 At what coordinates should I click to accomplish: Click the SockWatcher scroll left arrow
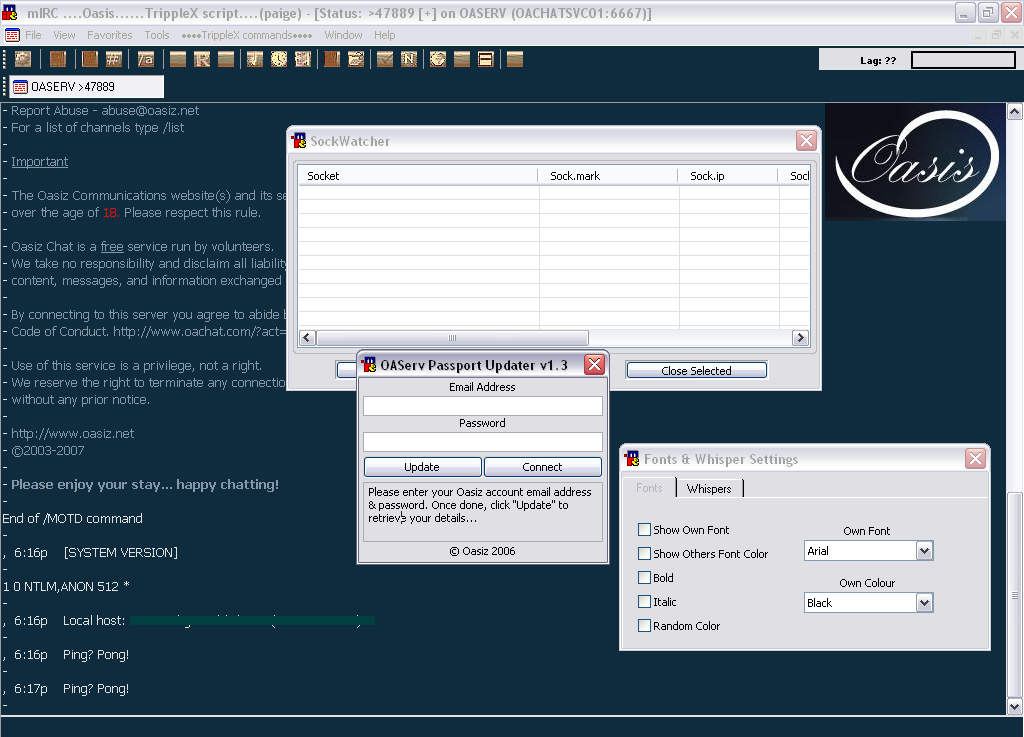pyautogui.click(x=308, y=337)
